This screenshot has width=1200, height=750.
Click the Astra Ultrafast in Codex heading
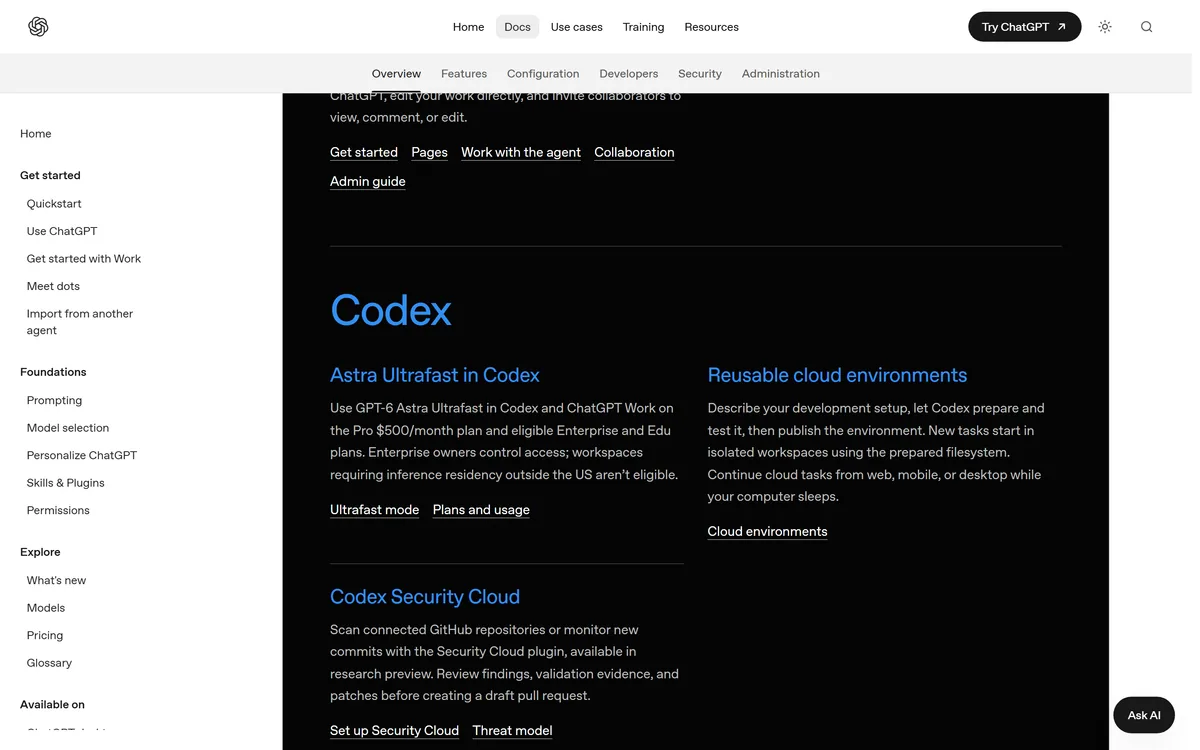pyautogui.click(x=435, y=375)
